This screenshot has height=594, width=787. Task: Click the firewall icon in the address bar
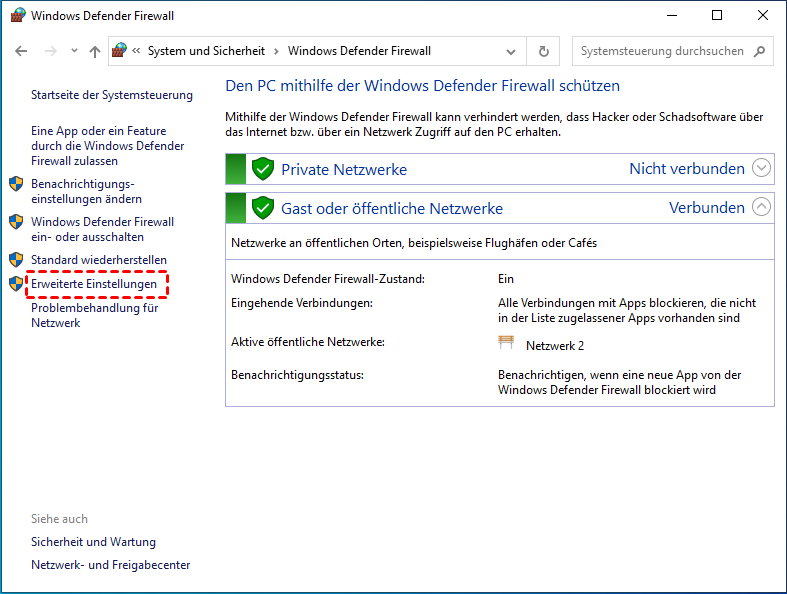click(x=120, y=51)
